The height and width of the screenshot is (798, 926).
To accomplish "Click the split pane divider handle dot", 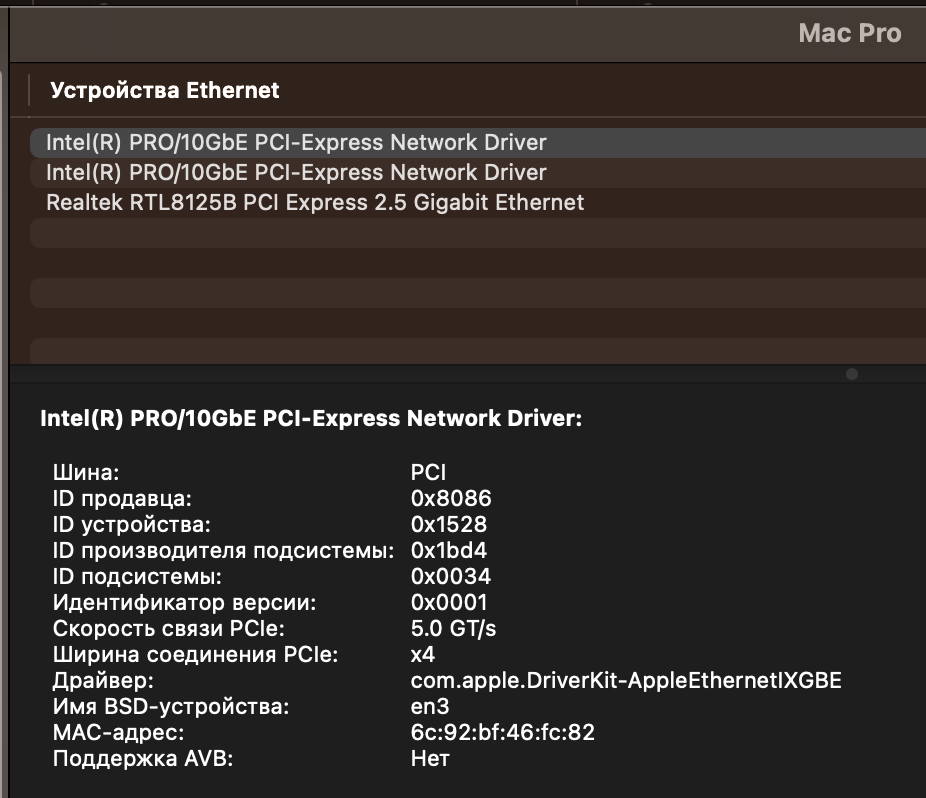I will pos(852,374).
